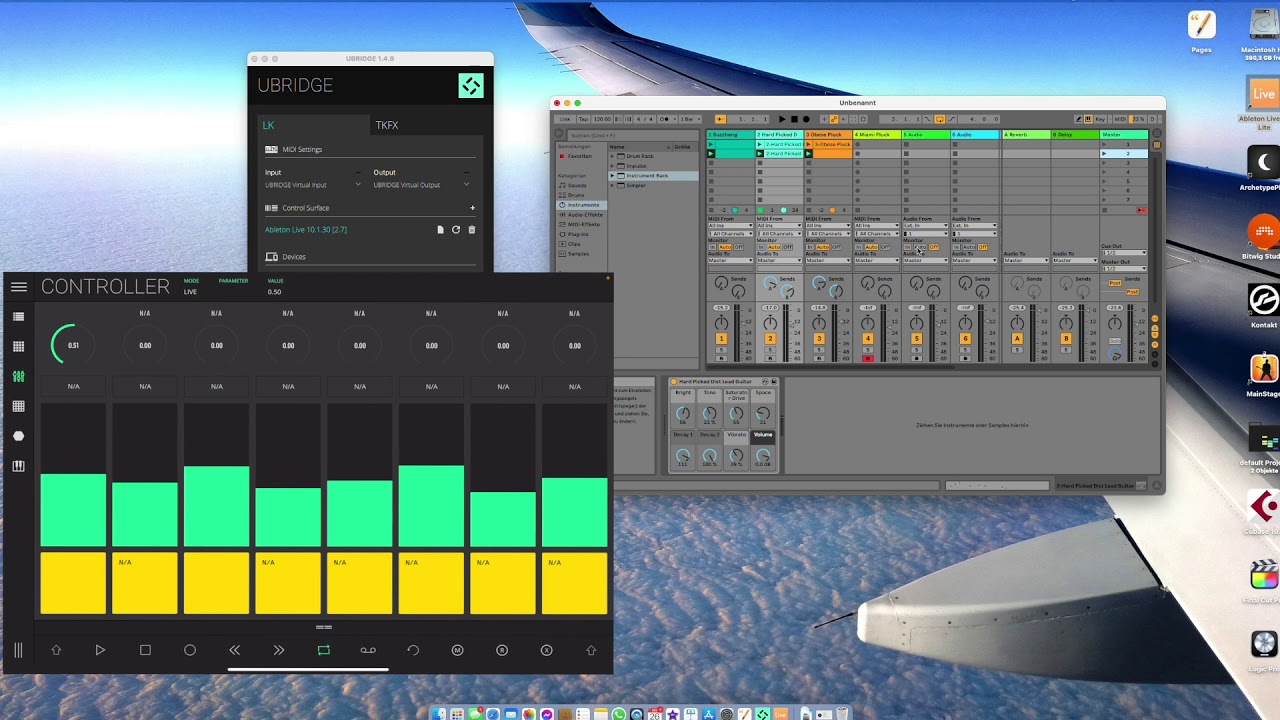Open WhatsApp from the Dock
The height and width of the screenshot is (720, 1280).
point(619,713)
